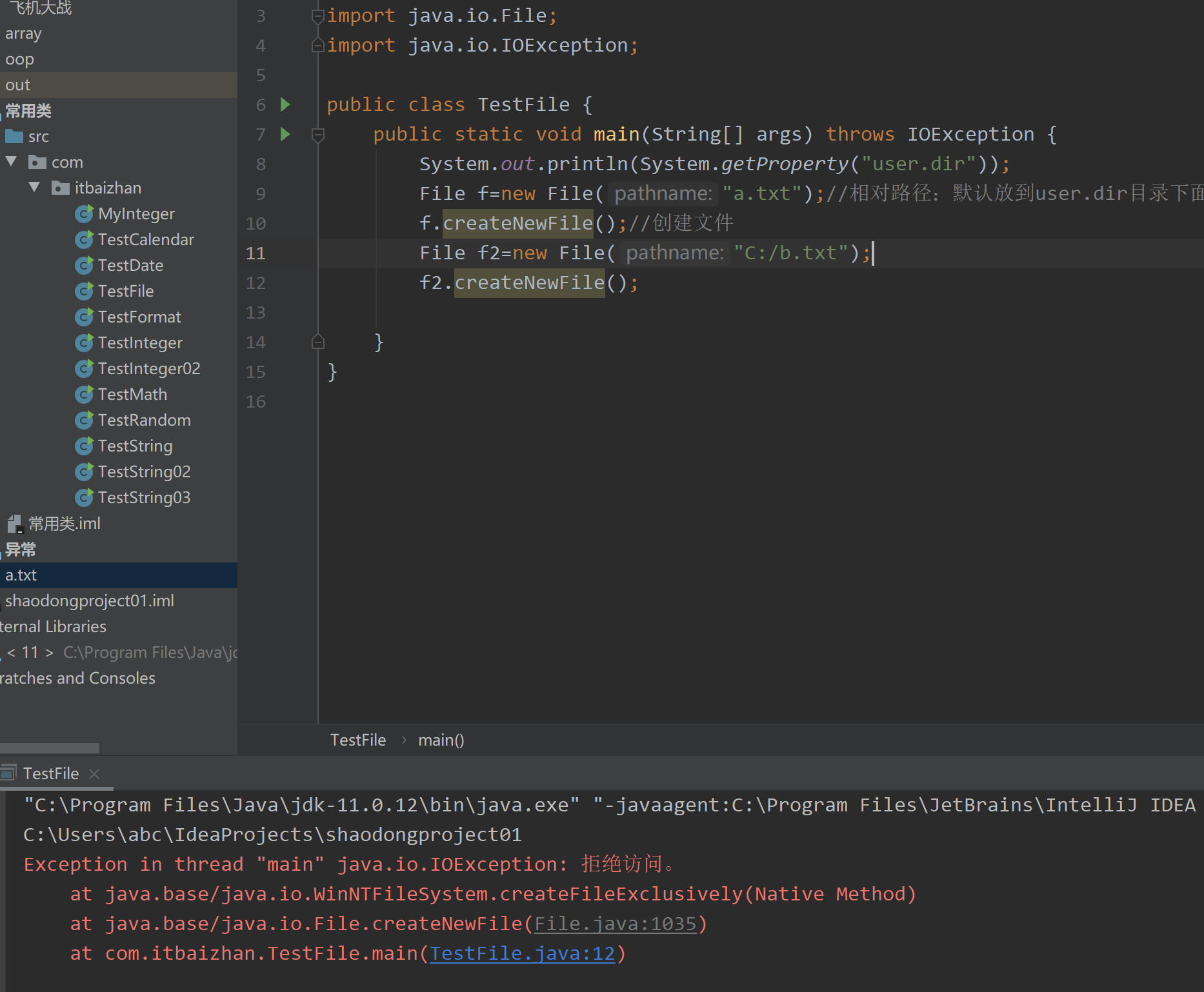This screenshot has width=1204, height=992.
Task: Select External Libraries node
Action: coord(119,626)
